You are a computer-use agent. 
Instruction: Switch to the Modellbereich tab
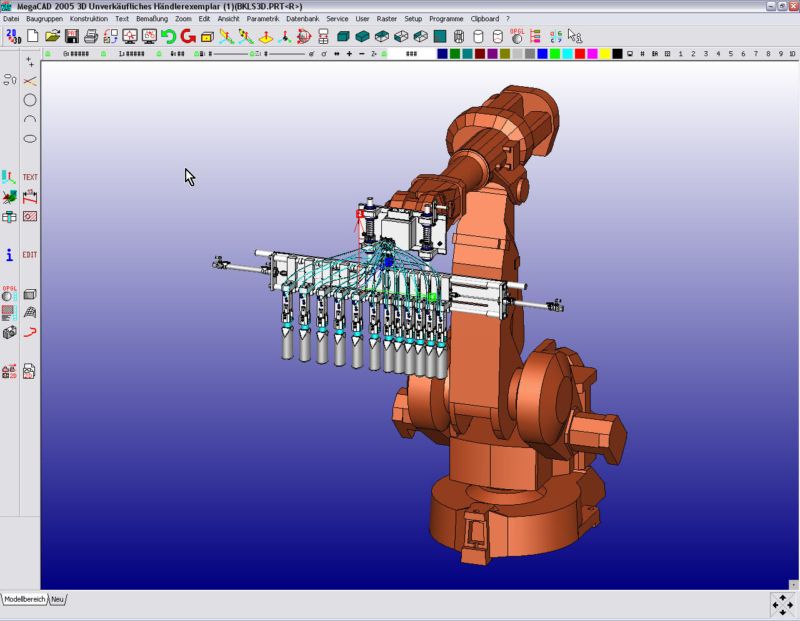(24, 599)
